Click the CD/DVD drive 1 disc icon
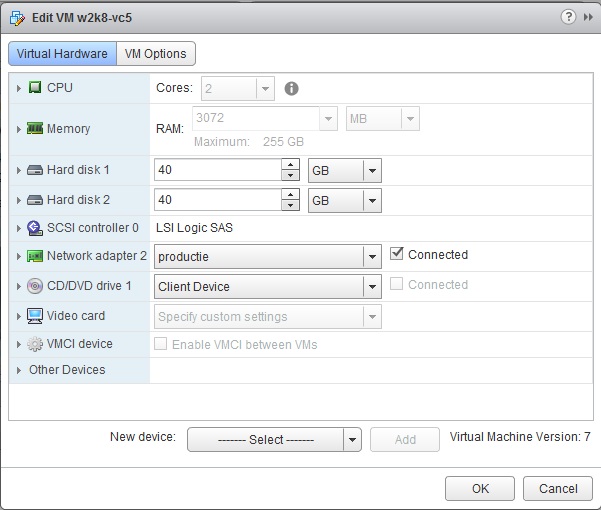601x510 pixels. 35,286
